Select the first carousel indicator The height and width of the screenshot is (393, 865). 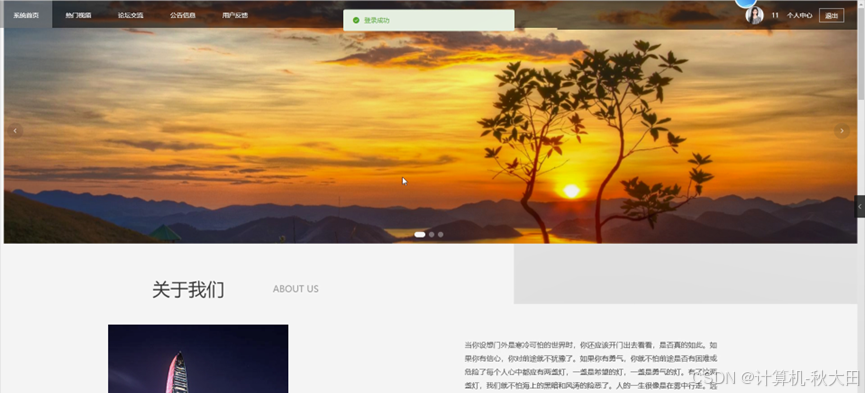[420, 235]
